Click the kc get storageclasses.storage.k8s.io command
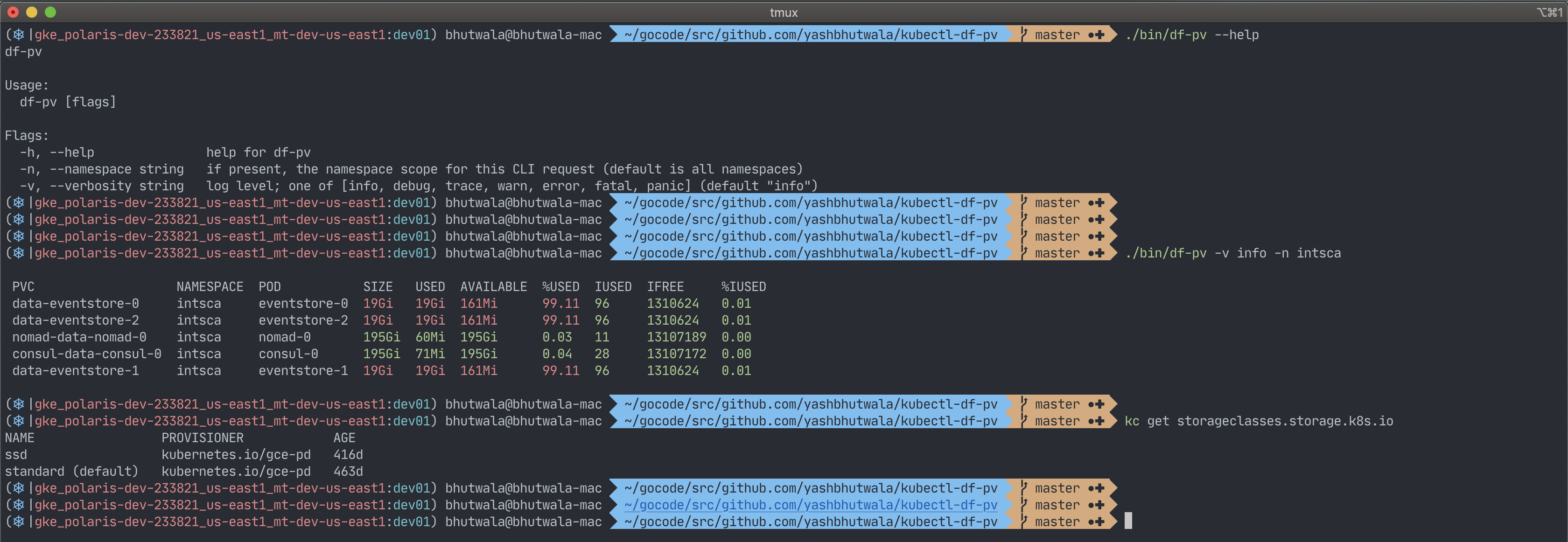The width and height of the screenshot is (1568, 542). 1258,421
